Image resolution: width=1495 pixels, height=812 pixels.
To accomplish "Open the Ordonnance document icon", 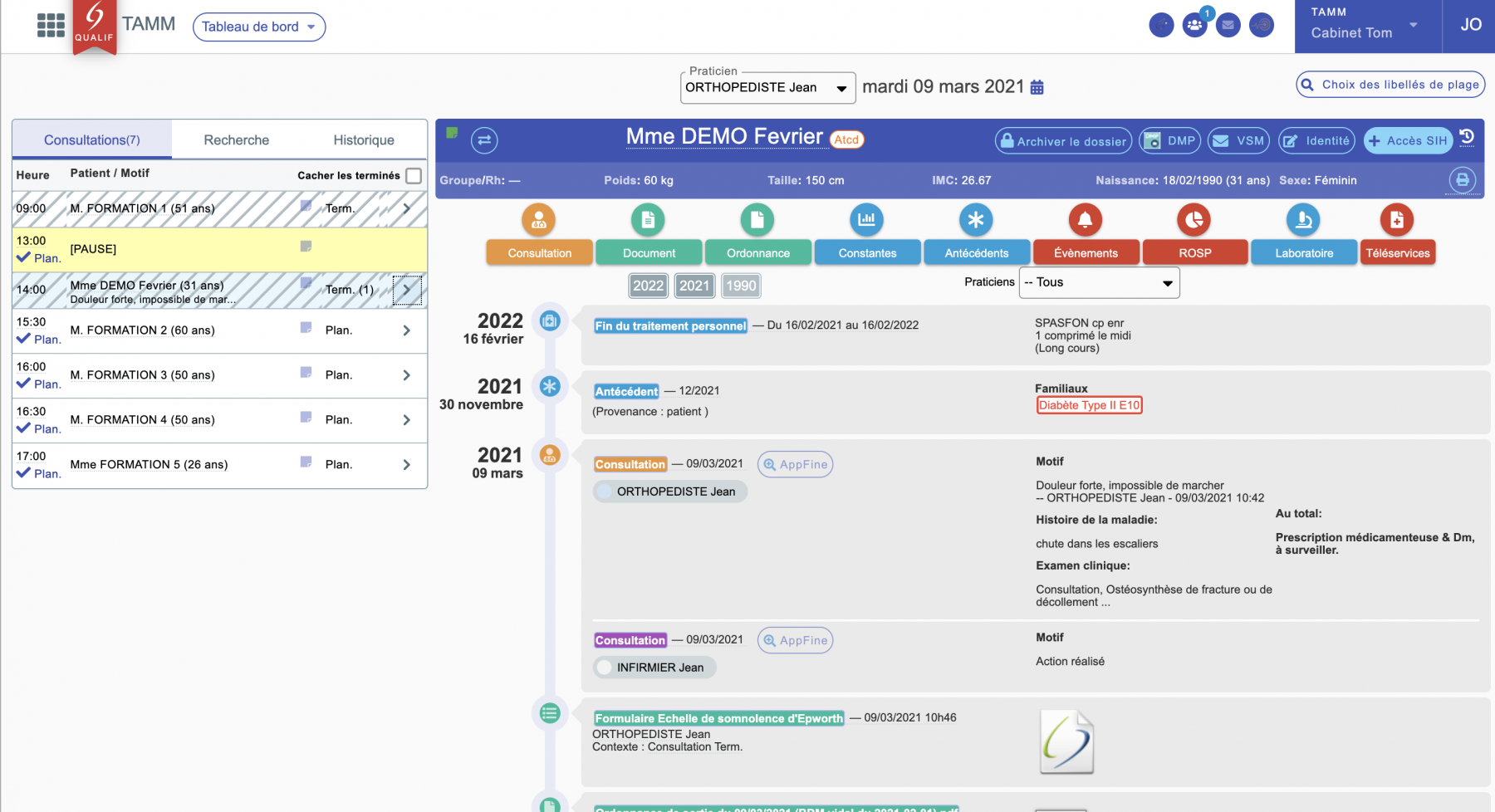I will tap(757, 220).
